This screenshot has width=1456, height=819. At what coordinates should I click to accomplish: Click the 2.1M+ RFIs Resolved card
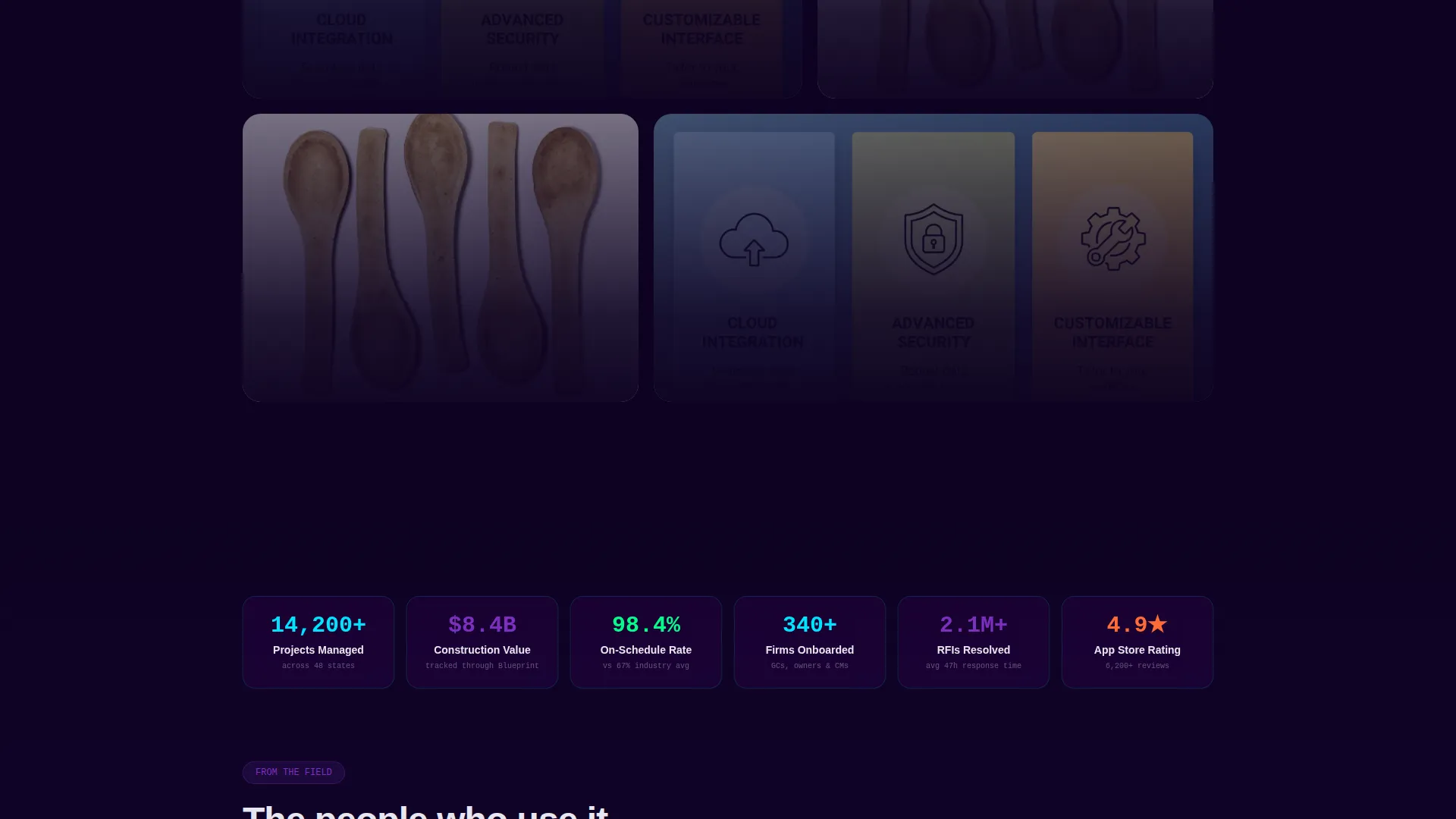tap(974, 642)
